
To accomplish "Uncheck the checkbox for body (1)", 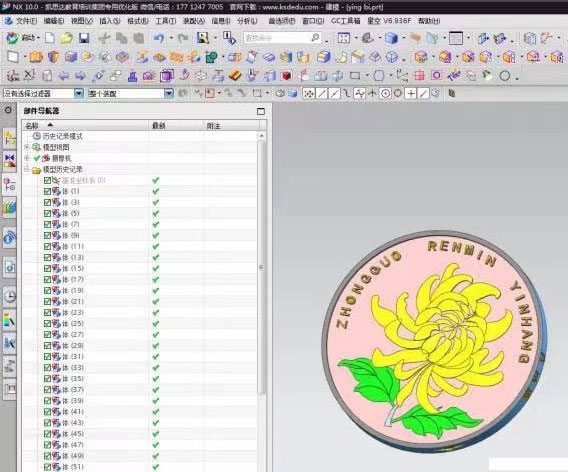I will 47,191.
